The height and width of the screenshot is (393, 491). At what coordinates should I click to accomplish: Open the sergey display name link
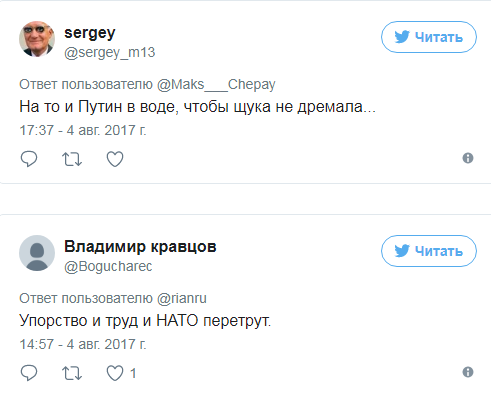[x=90, y=33]
